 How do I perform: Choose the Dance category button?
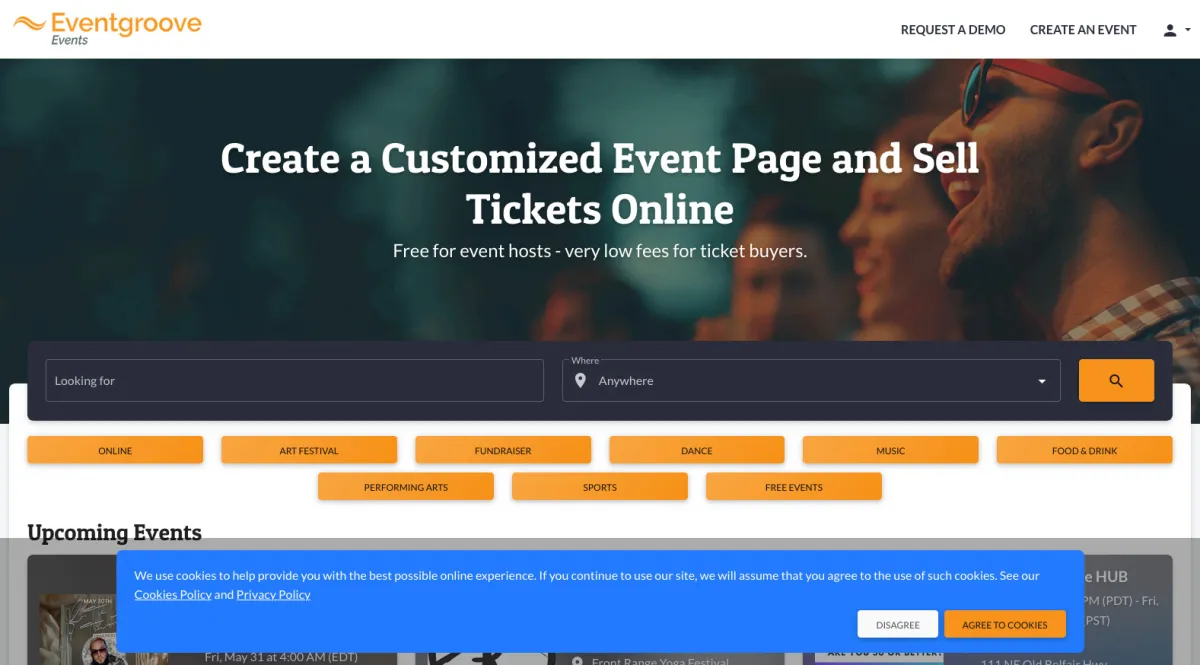tap(697, 451)
